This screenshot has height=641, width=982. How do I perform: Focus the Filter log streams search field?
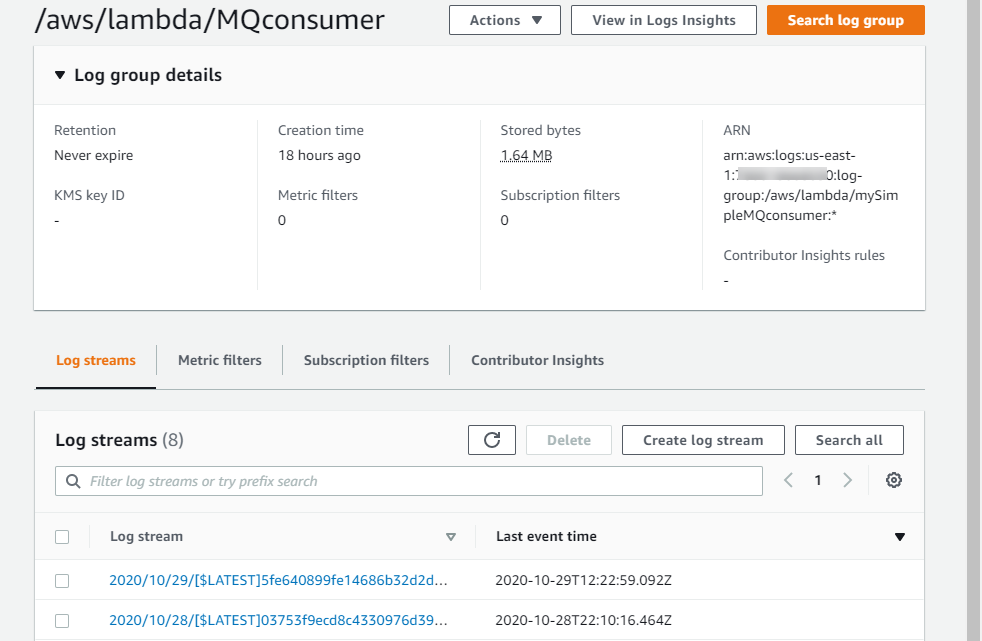pos(409,481)
